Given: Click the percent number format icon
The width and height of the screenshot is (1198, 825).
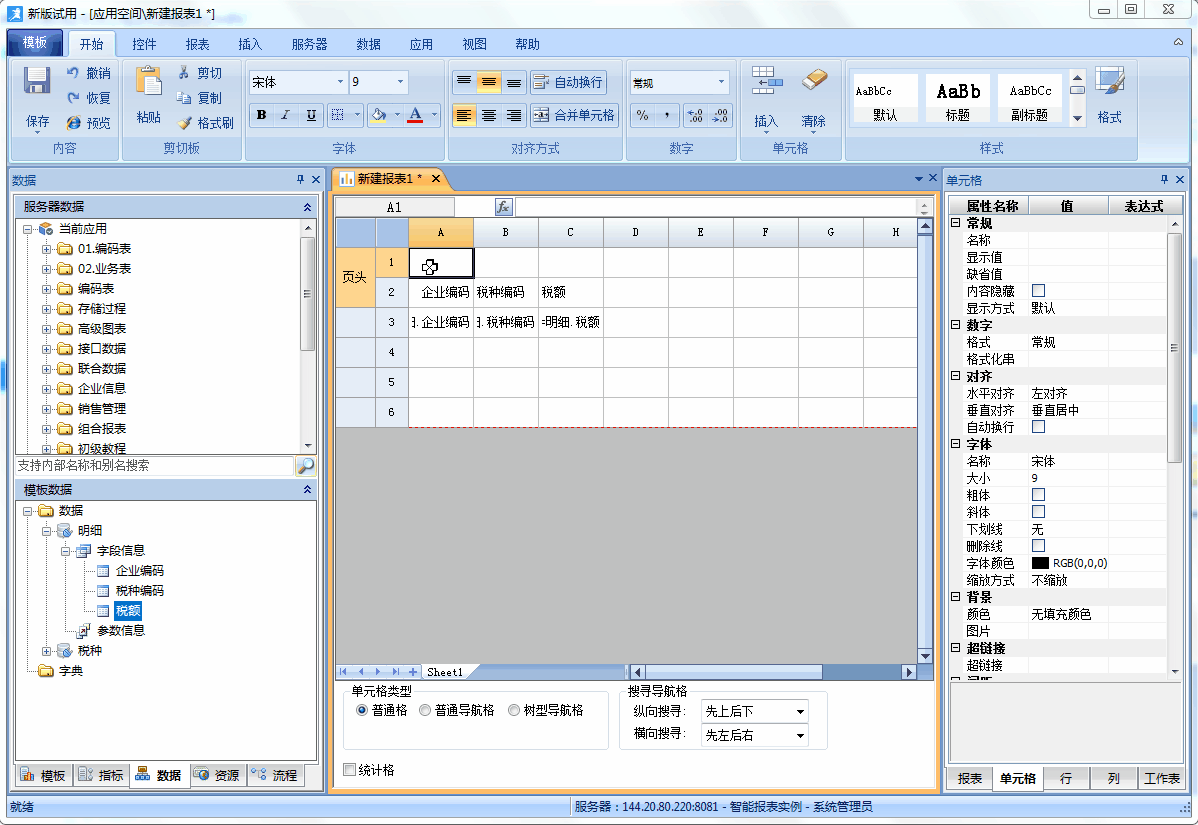Looking at the screenshot, I should coord(642,115).
